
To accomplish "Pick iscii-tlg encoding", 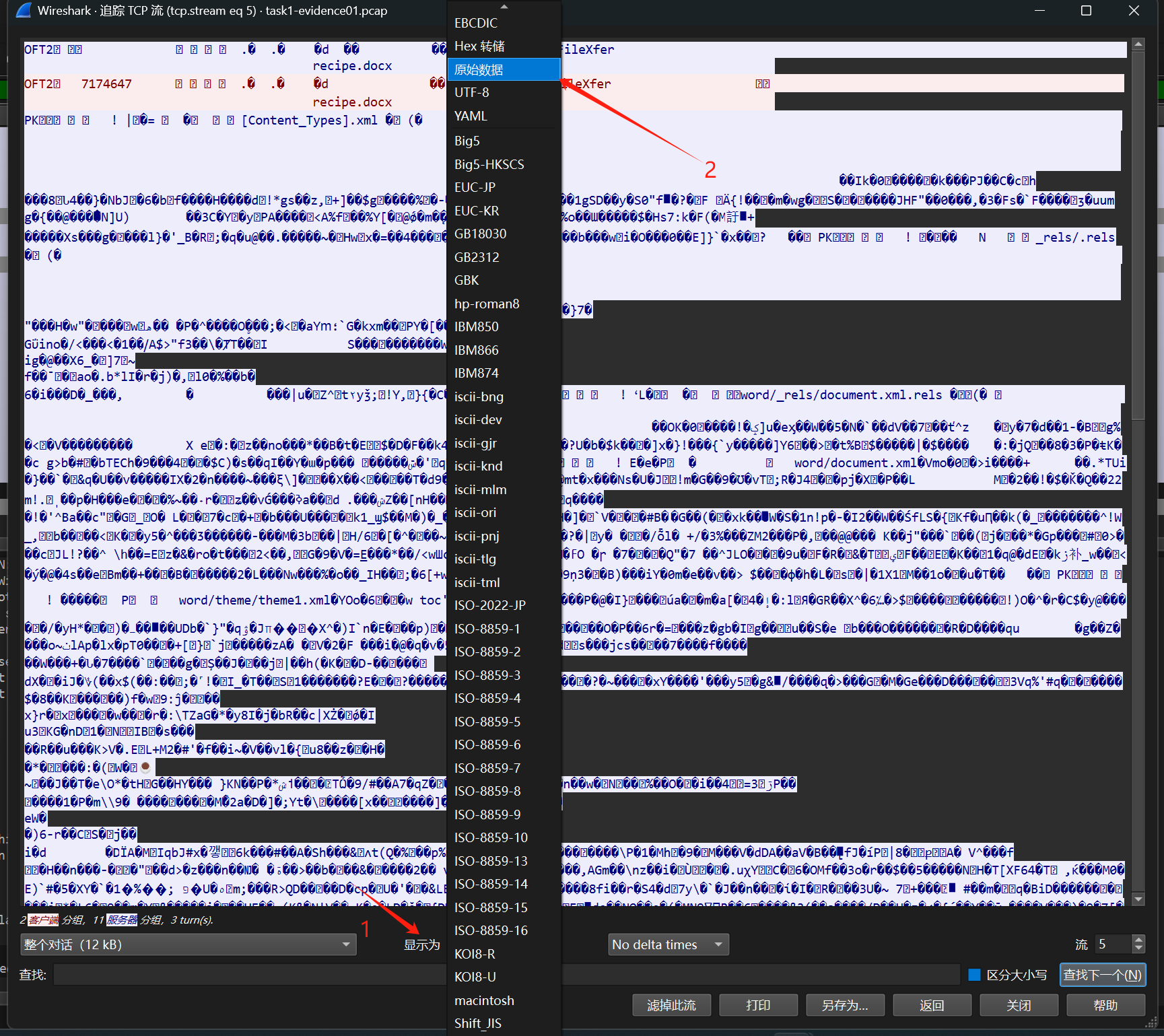I will point(504,559).
